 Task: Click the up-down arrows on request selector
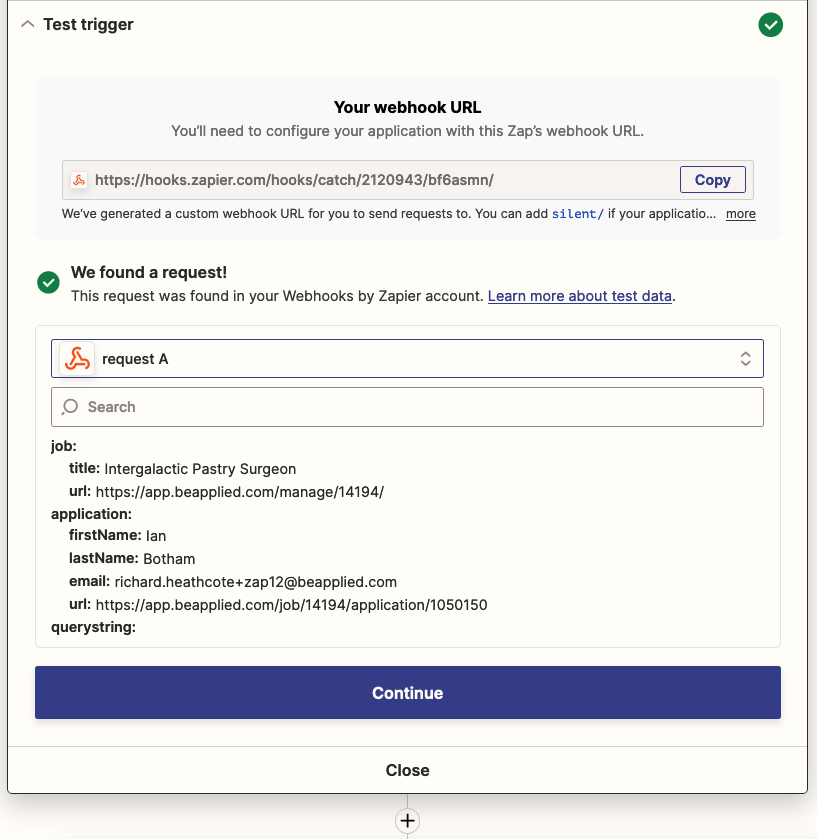tap(745, 359)
